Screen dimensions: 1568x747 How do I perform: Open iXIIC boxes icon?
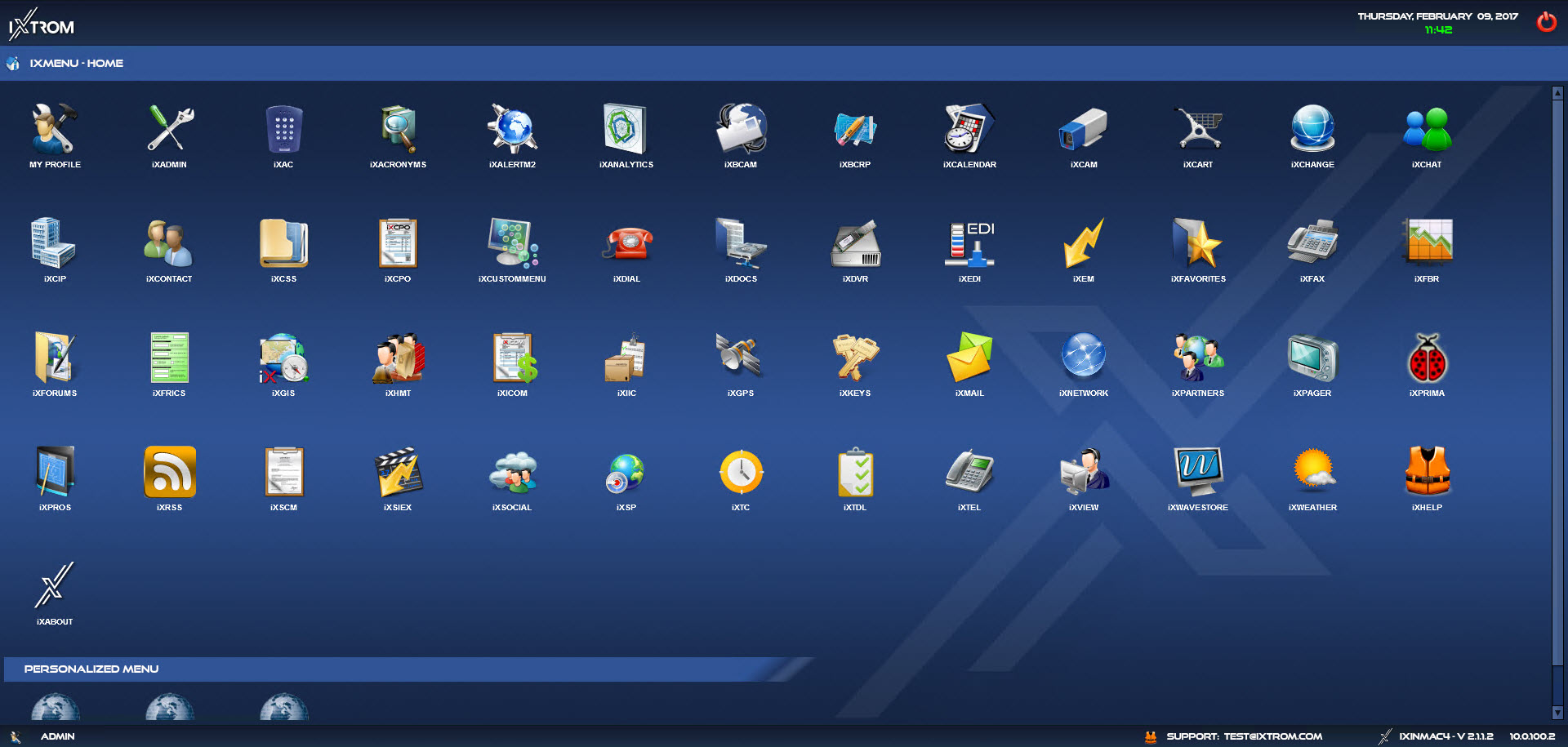click(626, 358)
